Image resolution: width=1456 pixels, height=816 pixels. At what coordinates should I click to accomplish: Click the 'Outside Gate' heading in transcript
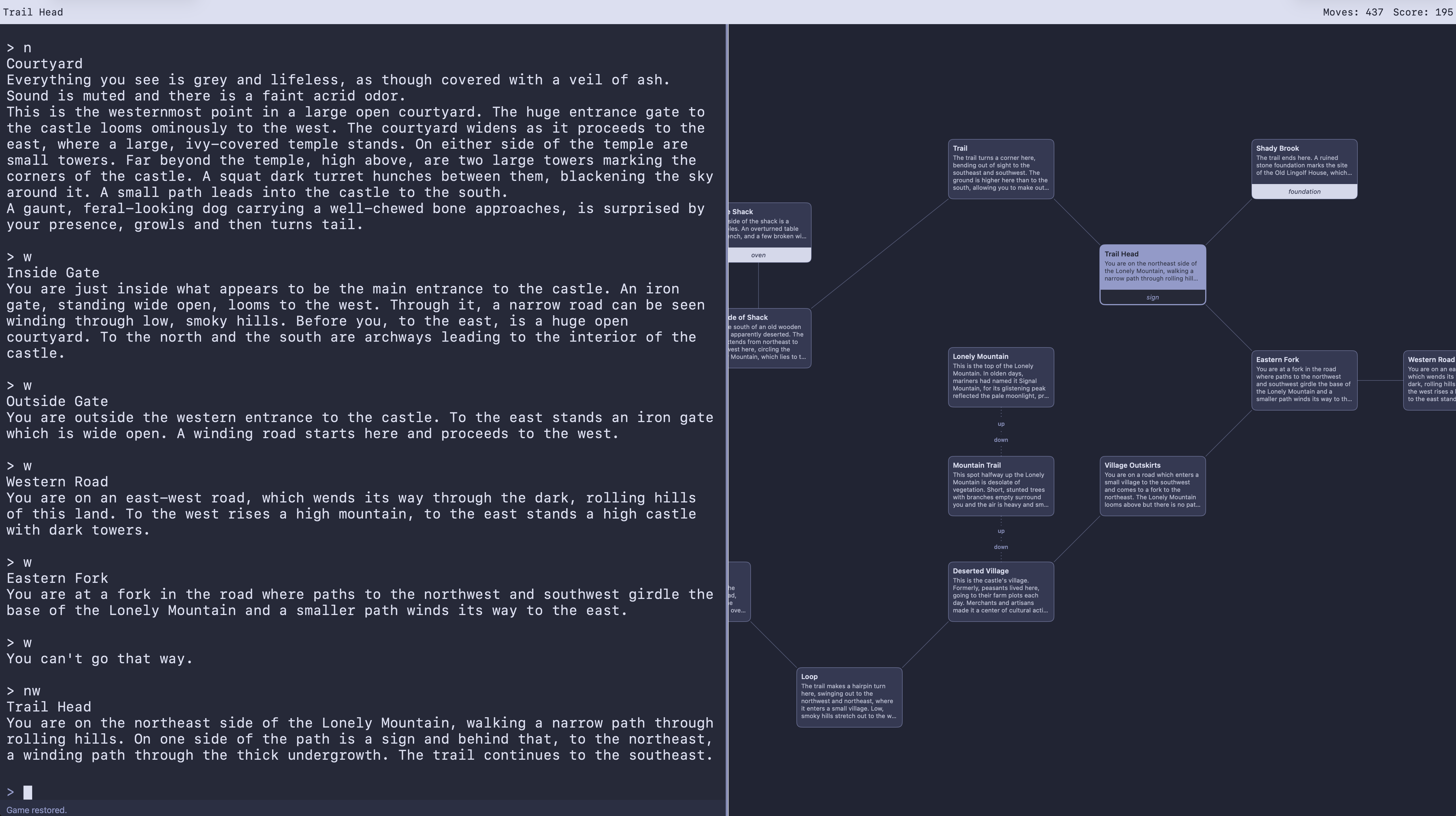click(57, 401)
